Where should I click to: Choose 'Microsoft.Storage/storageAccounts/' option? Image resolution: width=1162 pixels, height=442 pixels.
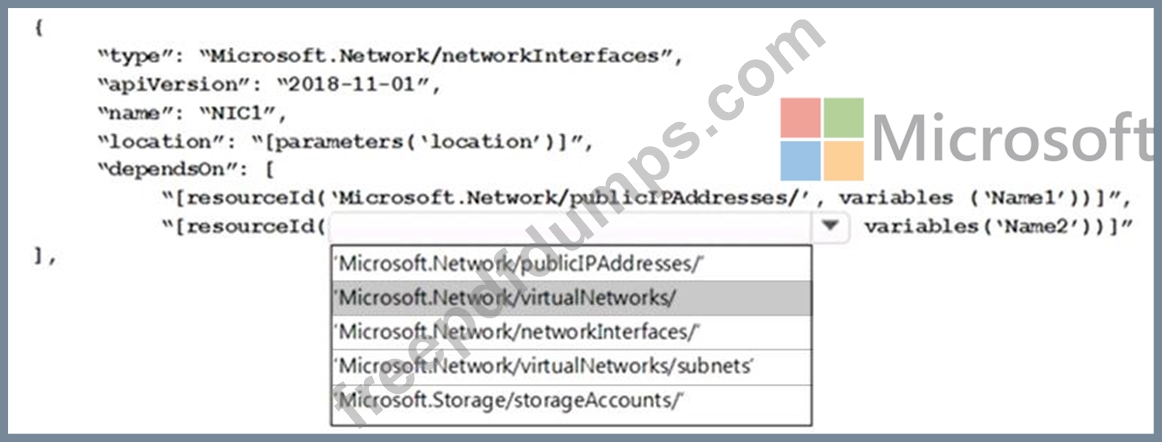pyautogui.click(x=571, y=401)
